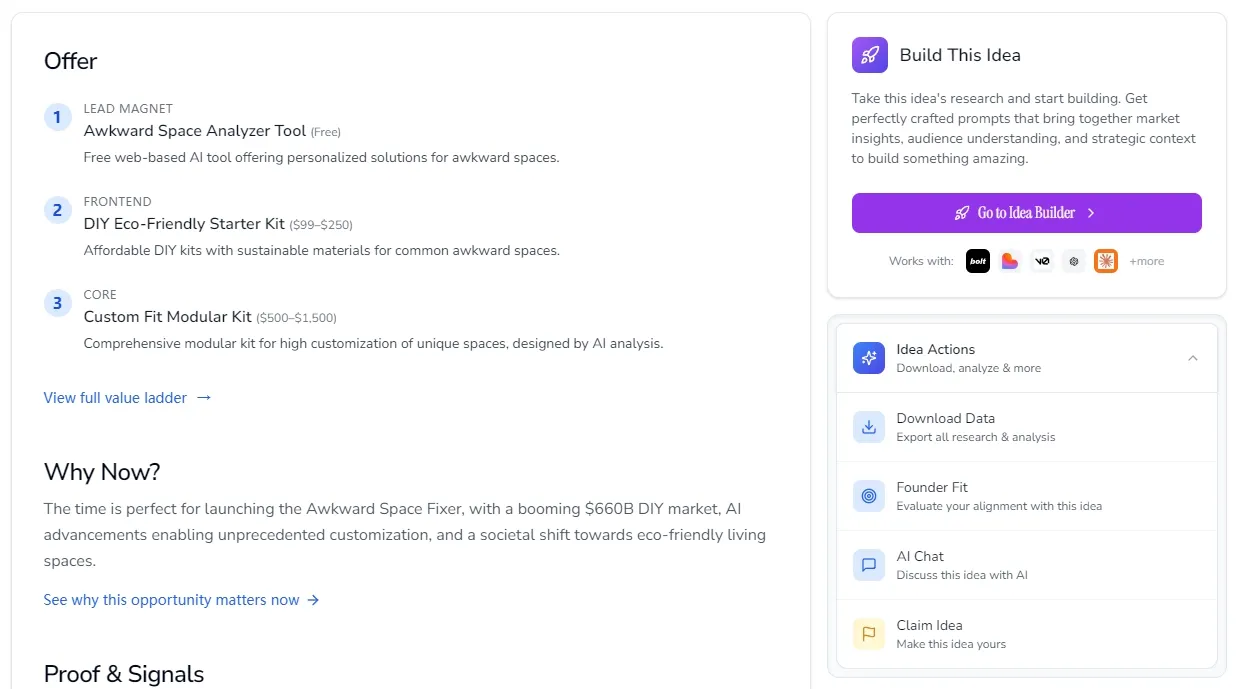
Task: Click the AI Chat speech bubble icon
Action: (x=869, y=565)
